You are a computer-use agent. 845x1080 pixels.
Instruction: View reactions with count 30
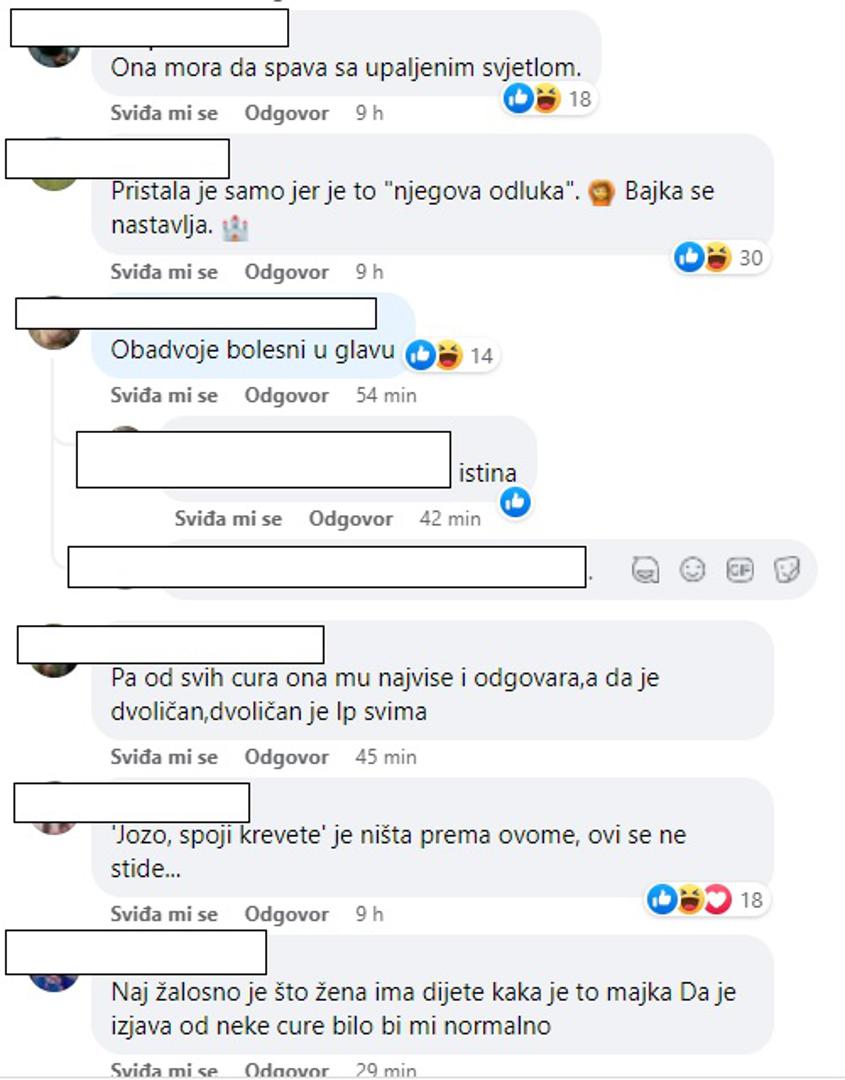(720, 258)
